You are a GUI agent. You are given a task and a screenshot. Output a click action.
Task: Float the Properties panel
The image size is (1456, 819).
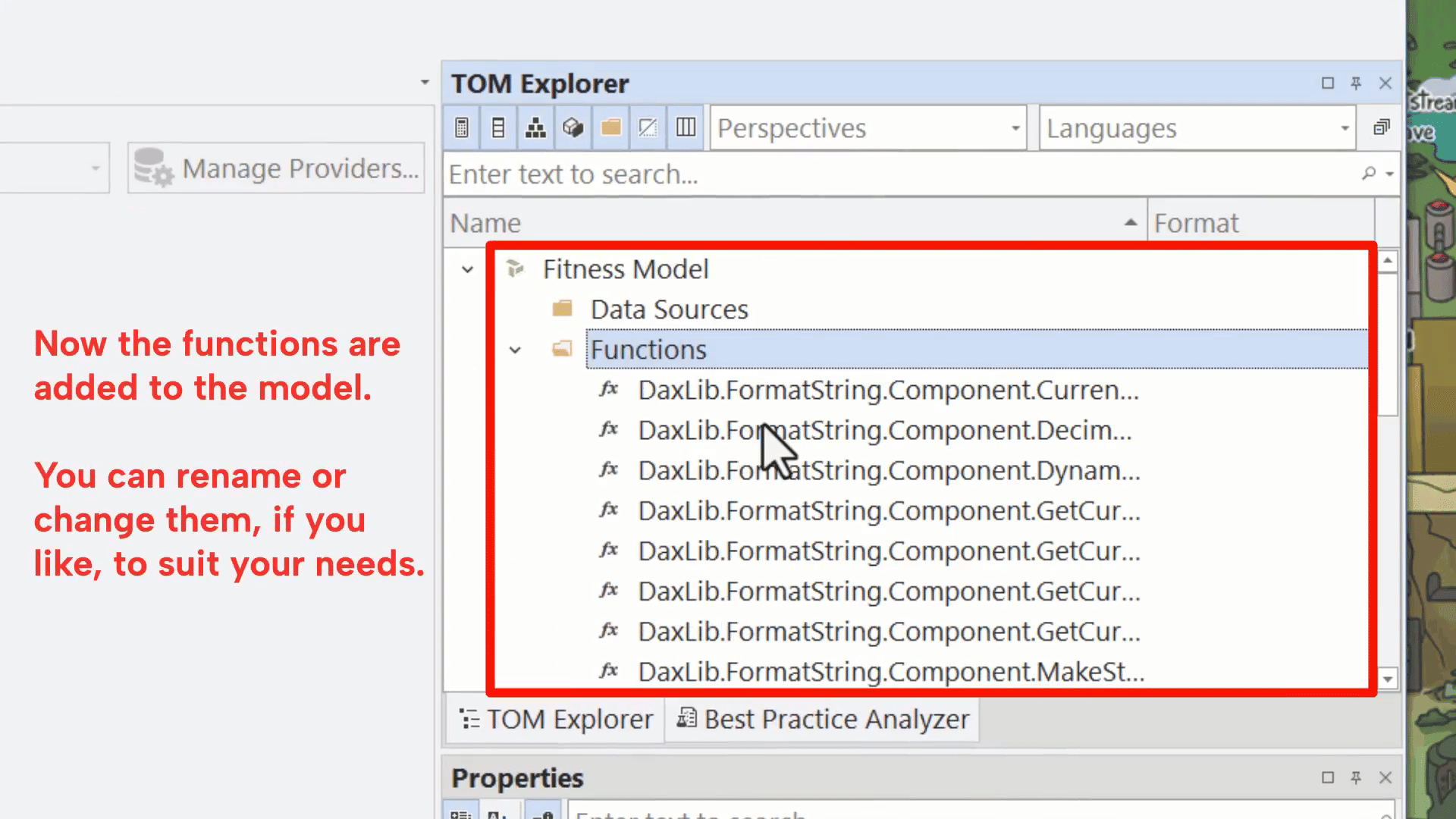coord(1328,777)
